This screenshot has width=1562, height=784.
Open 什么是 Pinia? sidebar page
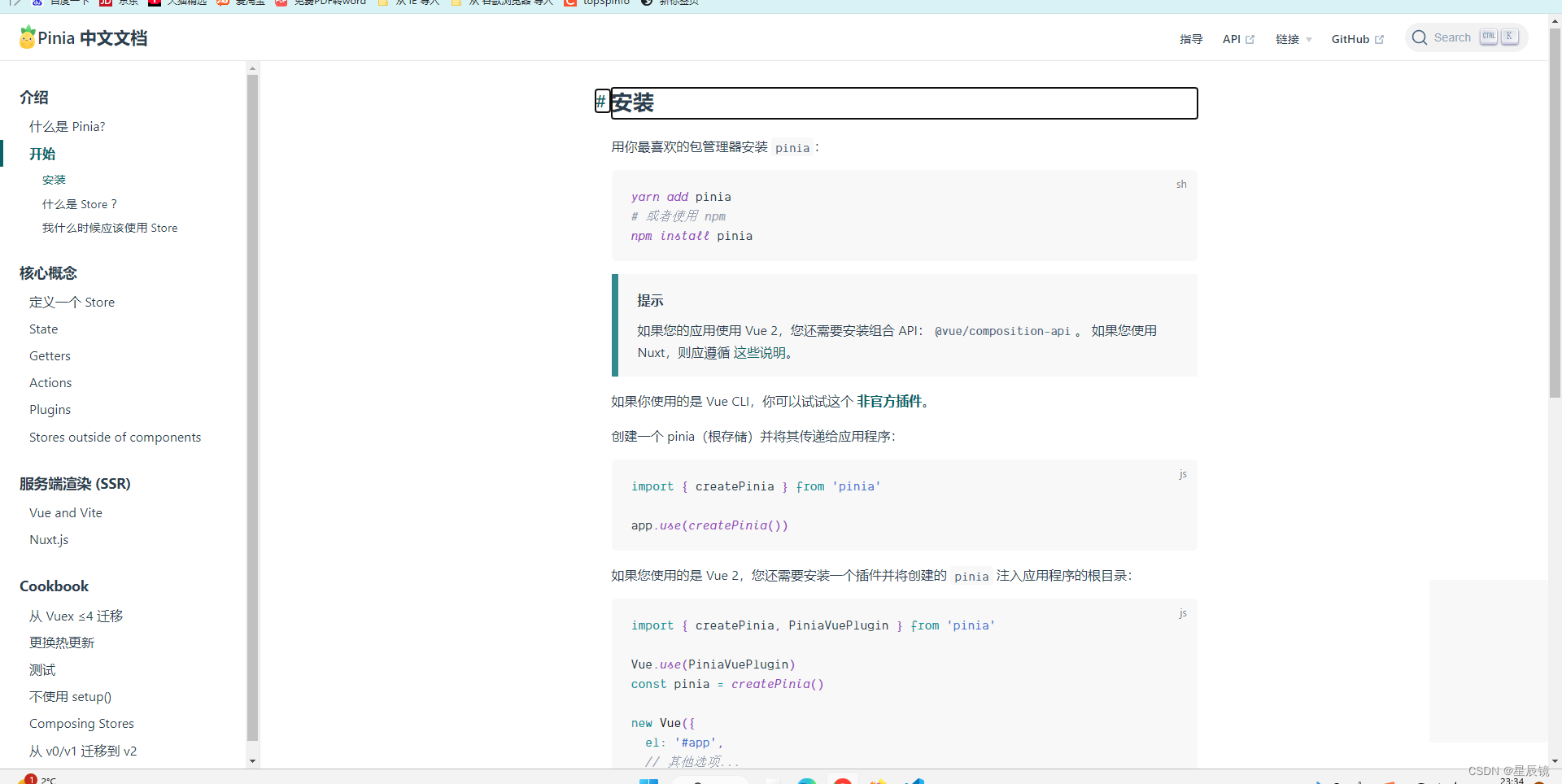pyautogui.click(x=68, y=127)
